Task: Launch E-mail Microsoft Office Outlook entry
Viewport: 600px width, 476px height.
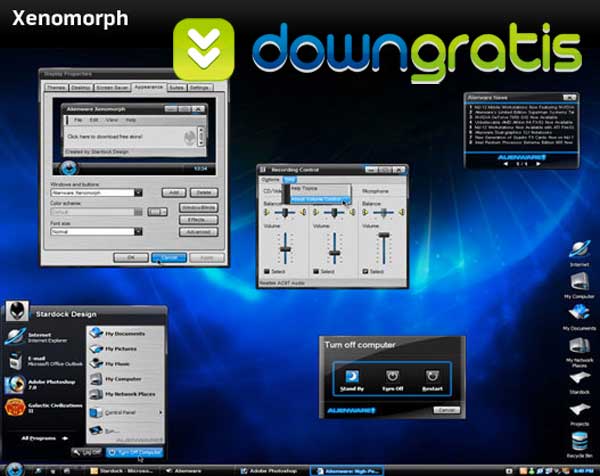Action: (x=43, y=361)
